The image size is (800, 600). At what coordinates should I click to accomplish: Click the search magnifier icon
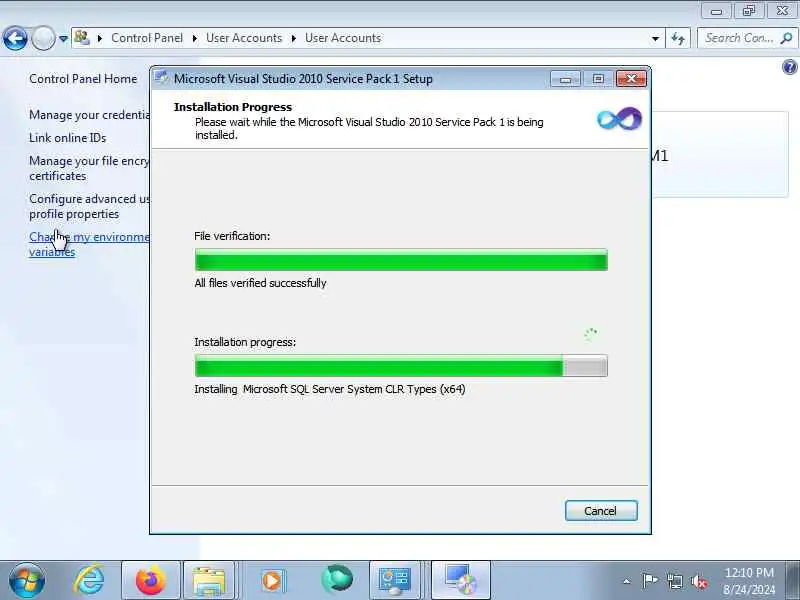tap(787, 38)
